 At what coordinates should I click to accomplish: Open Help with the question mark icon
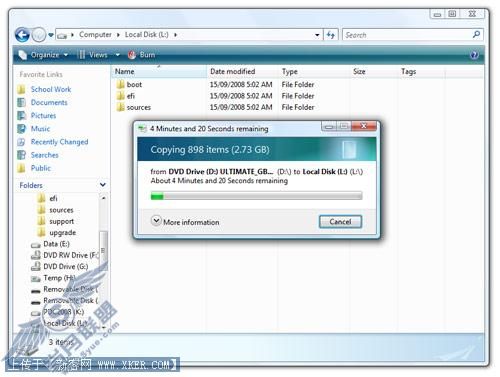coord(474,55)
